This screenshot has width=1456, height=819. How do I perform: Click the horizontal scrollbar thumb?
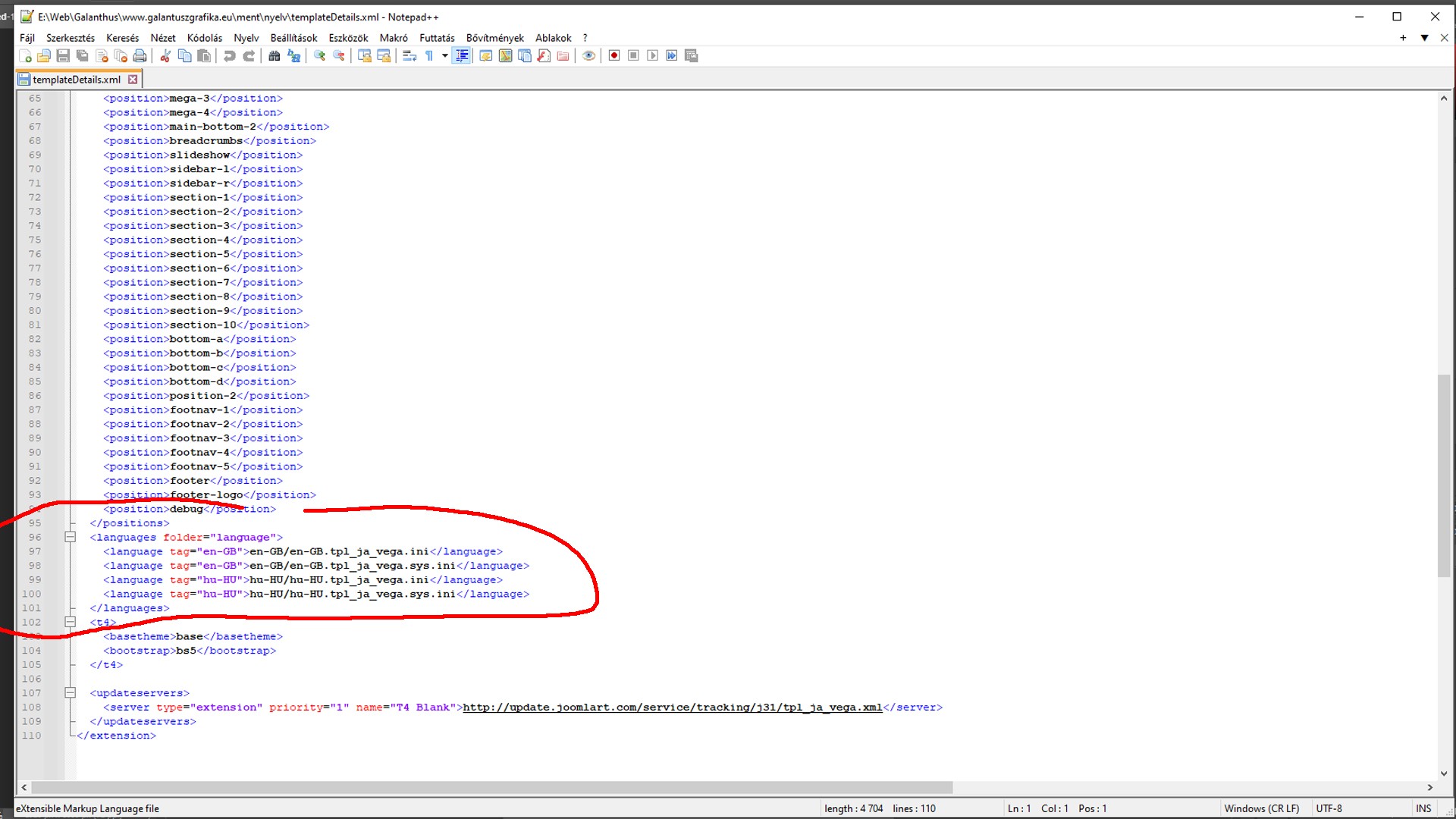point(491,787)
